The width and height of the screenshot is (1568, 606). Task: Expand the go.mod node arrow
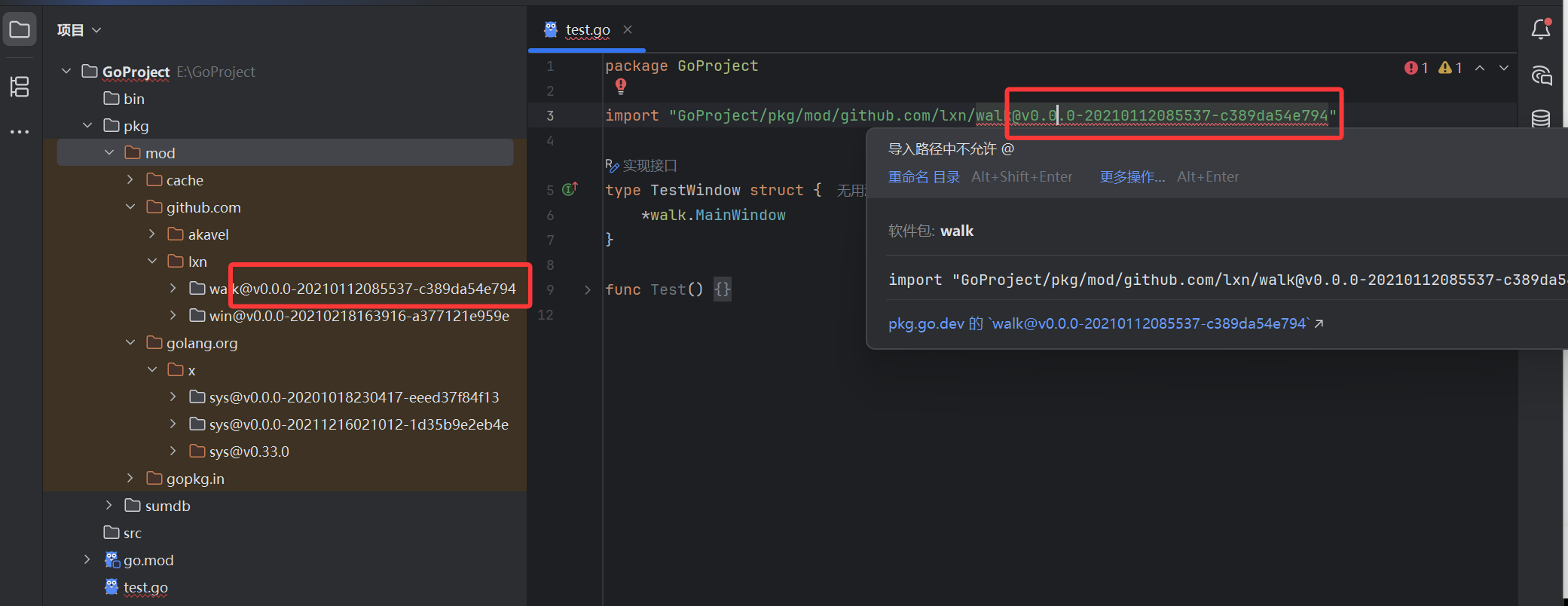pos(87,559)
